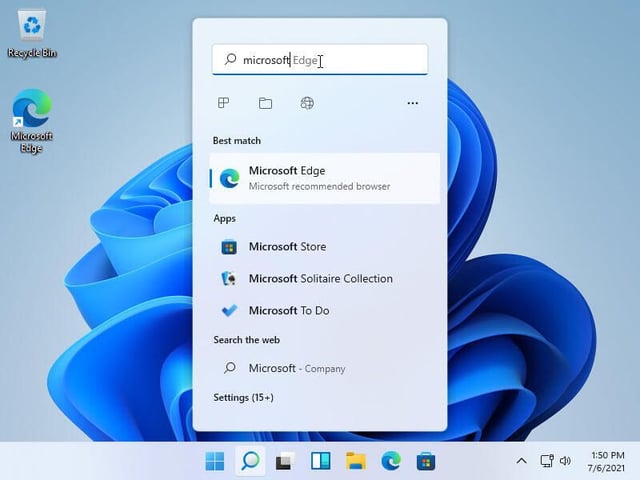Click the 'Search the web' heading
The height and width of the screenshot is (480, 640).
pyautogui.click(x=247, y=340)
